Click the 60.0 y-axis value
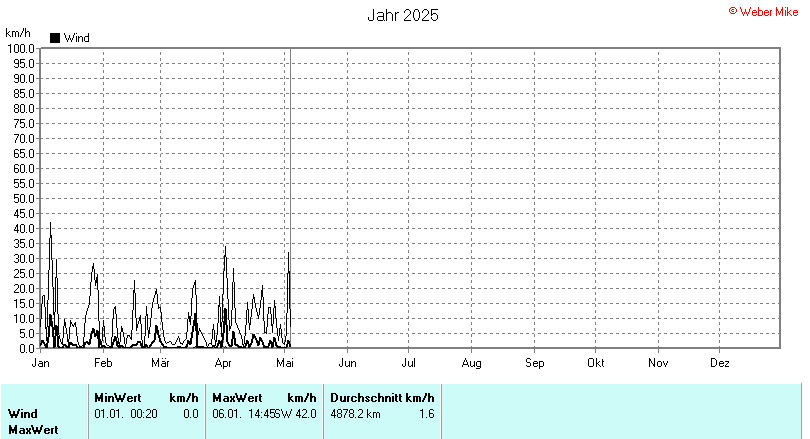Viewport: 810px width, 439px height. [23, 169]
